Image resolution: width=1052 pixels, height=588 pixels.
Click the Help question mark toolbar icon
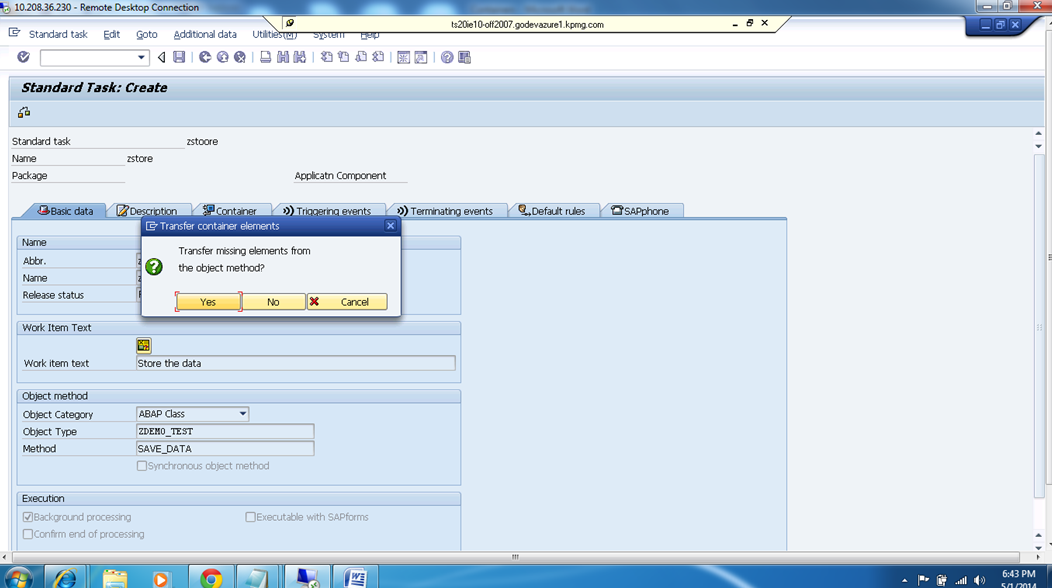[x=445, y=57]
